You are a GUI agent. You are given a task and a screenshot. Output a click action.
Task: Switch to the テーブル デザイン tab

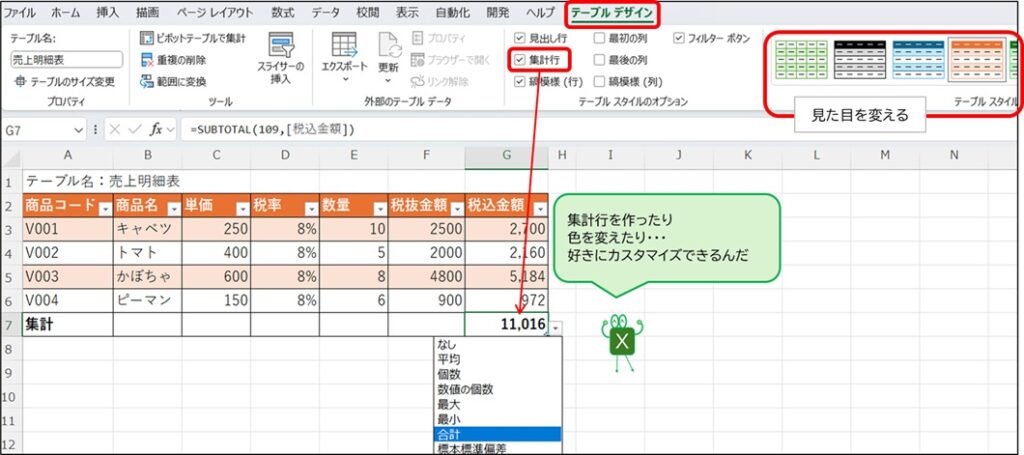click(612, 12)
